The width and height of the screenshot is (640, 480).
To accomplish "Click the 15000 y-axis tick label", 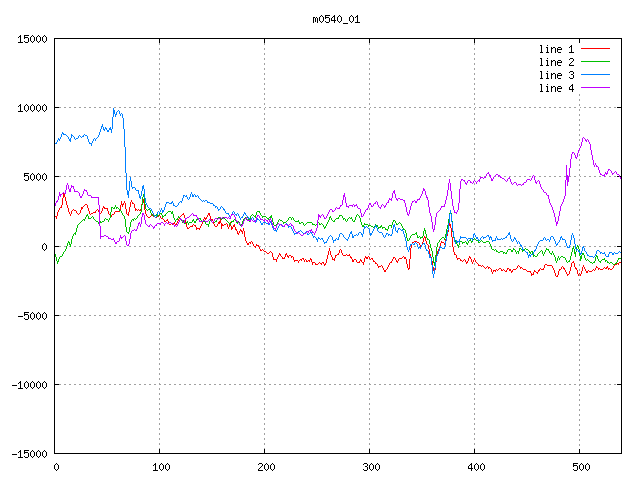I will 32,39.
